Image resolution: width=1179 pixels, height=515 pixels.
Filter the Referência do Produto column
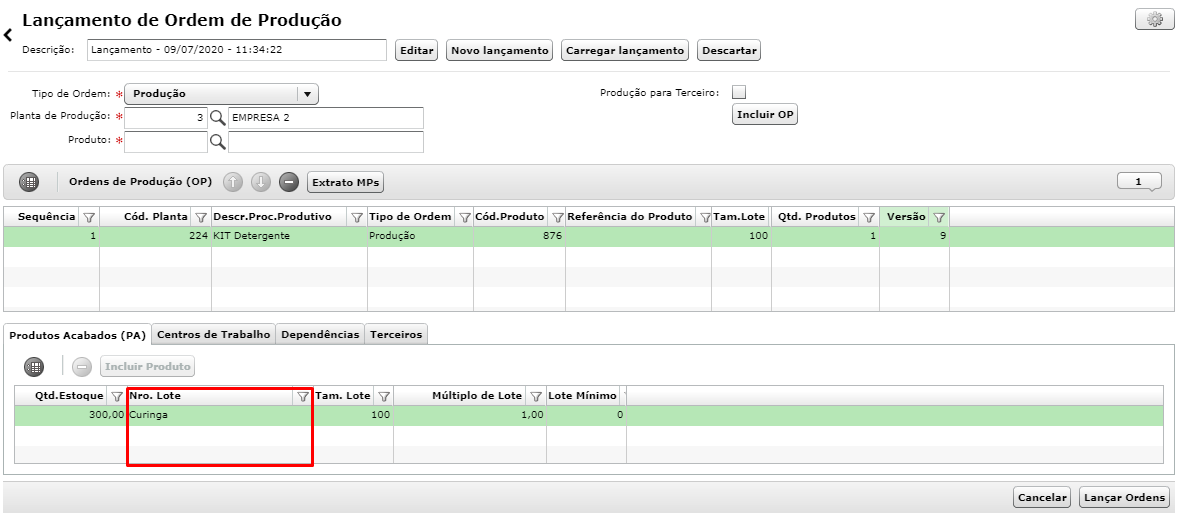point(705,217)
